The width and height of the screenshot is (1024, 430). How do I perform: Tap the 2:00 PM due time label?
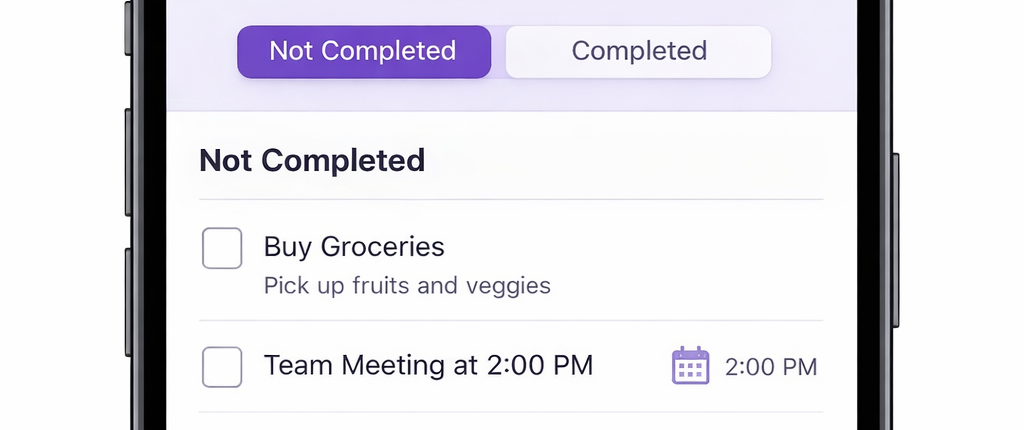coord(771,367)
